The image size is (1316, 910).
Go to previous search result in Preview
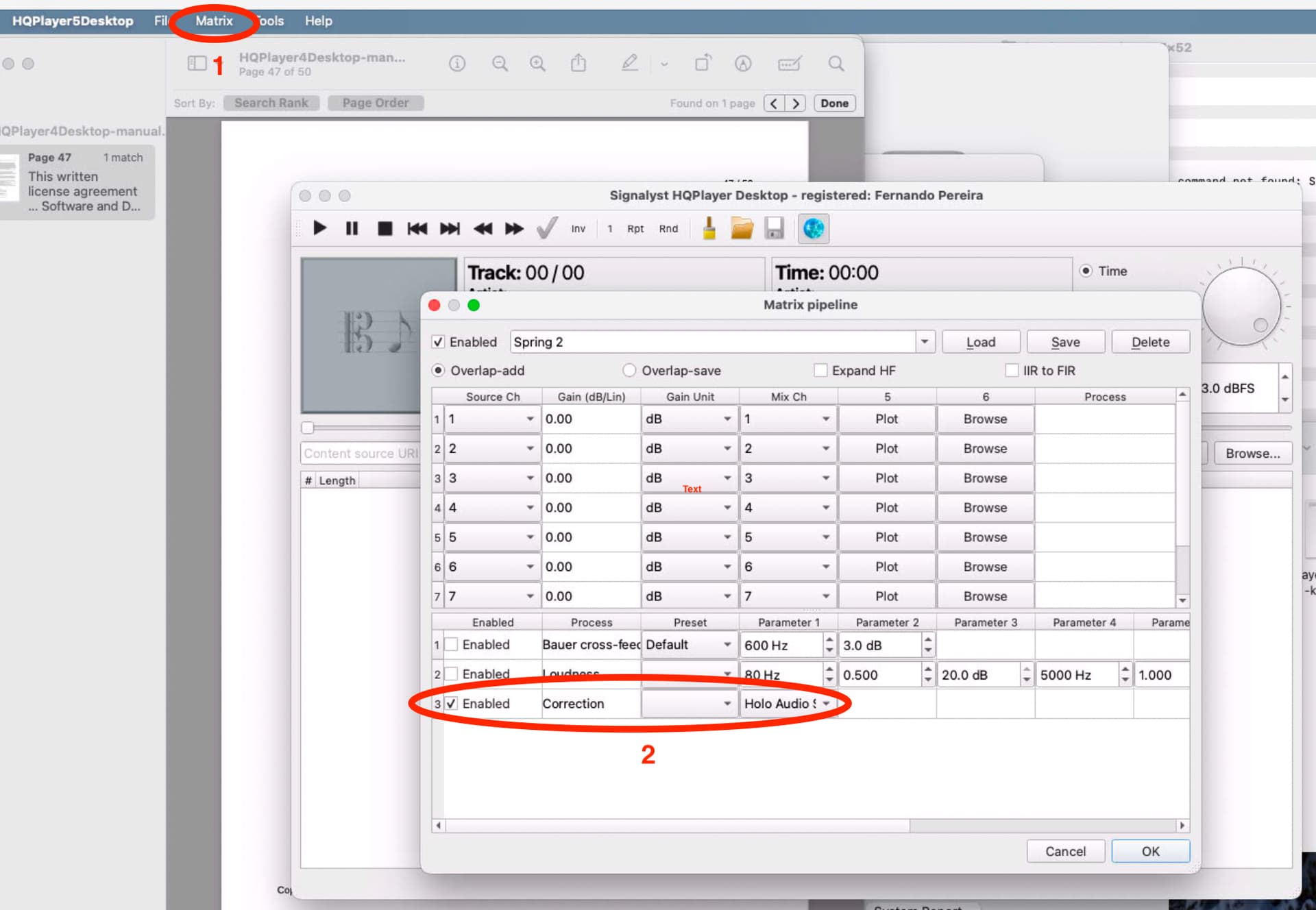pyautogui.click(x=774, y=103)
